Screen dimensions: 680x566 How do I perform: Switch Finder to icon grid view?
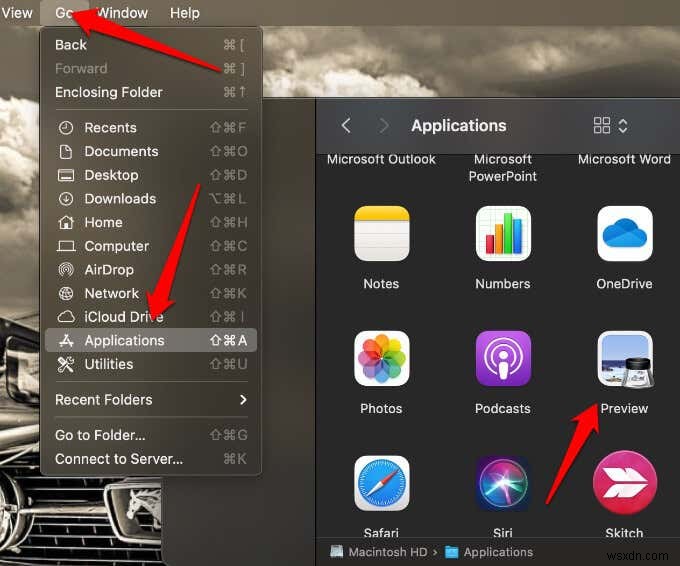pyautogui.click(x=602, y=126)
